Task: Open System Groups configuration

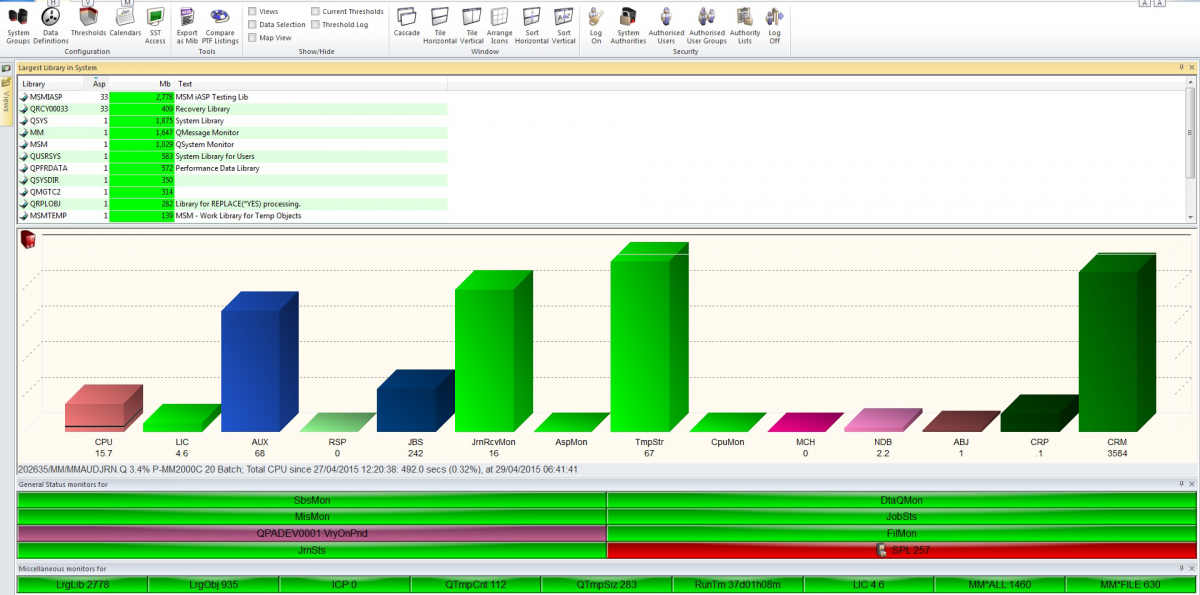Action: [x=18, y=24]
